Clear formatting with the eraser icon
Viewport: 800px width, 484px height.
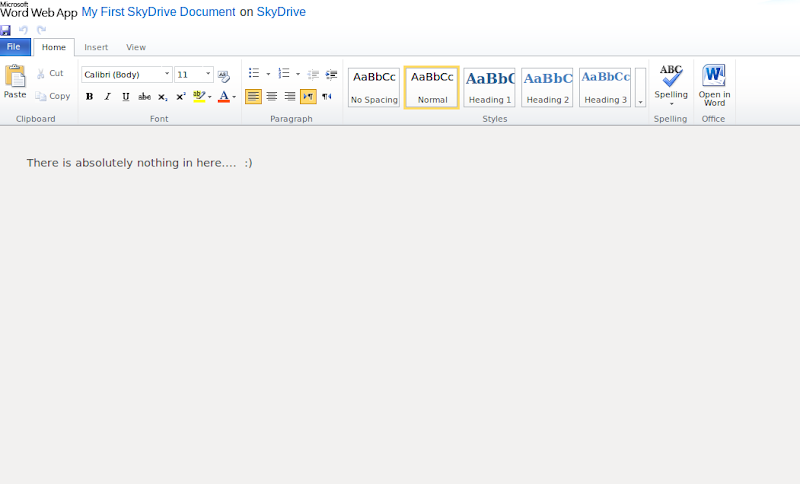tap(223, 76)
